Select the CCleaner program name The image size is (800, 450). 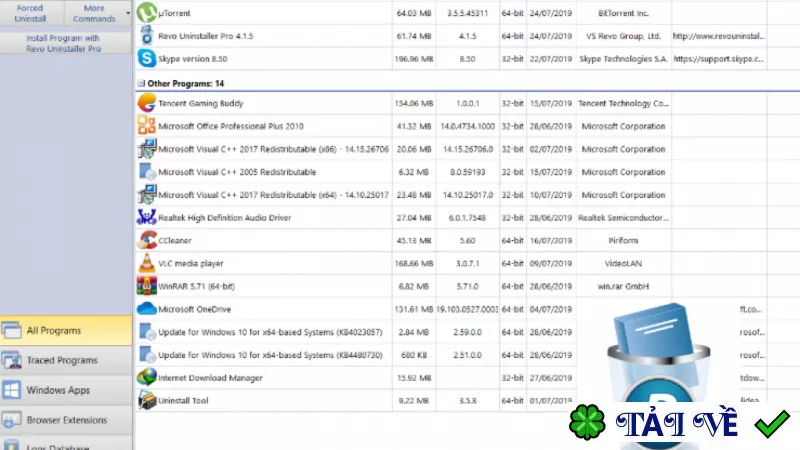[175, 240]
